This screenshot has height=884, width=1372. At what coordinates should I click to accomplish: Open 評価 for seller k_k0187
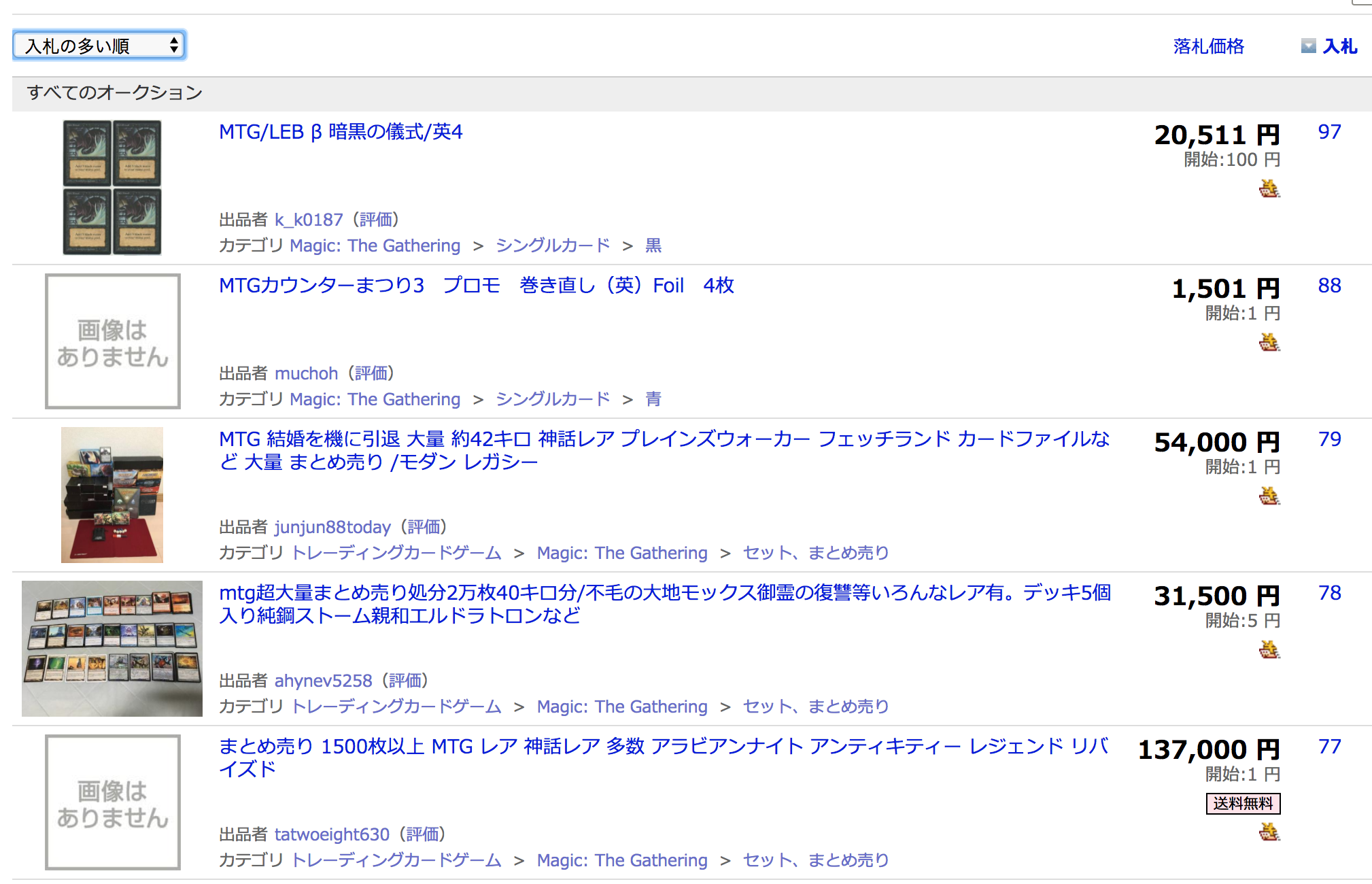376,220
